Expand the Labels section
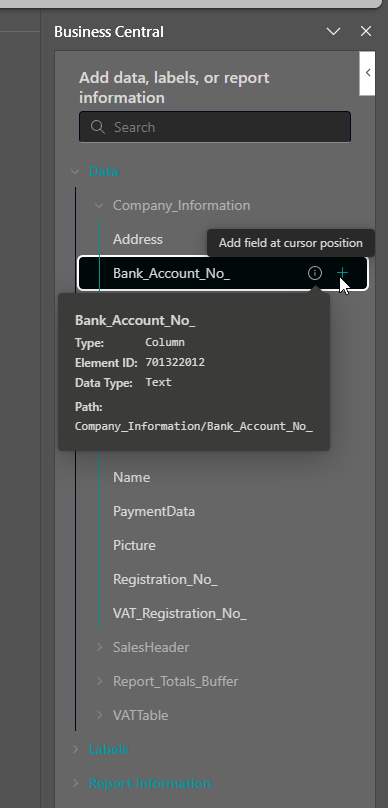 (76, 749)
